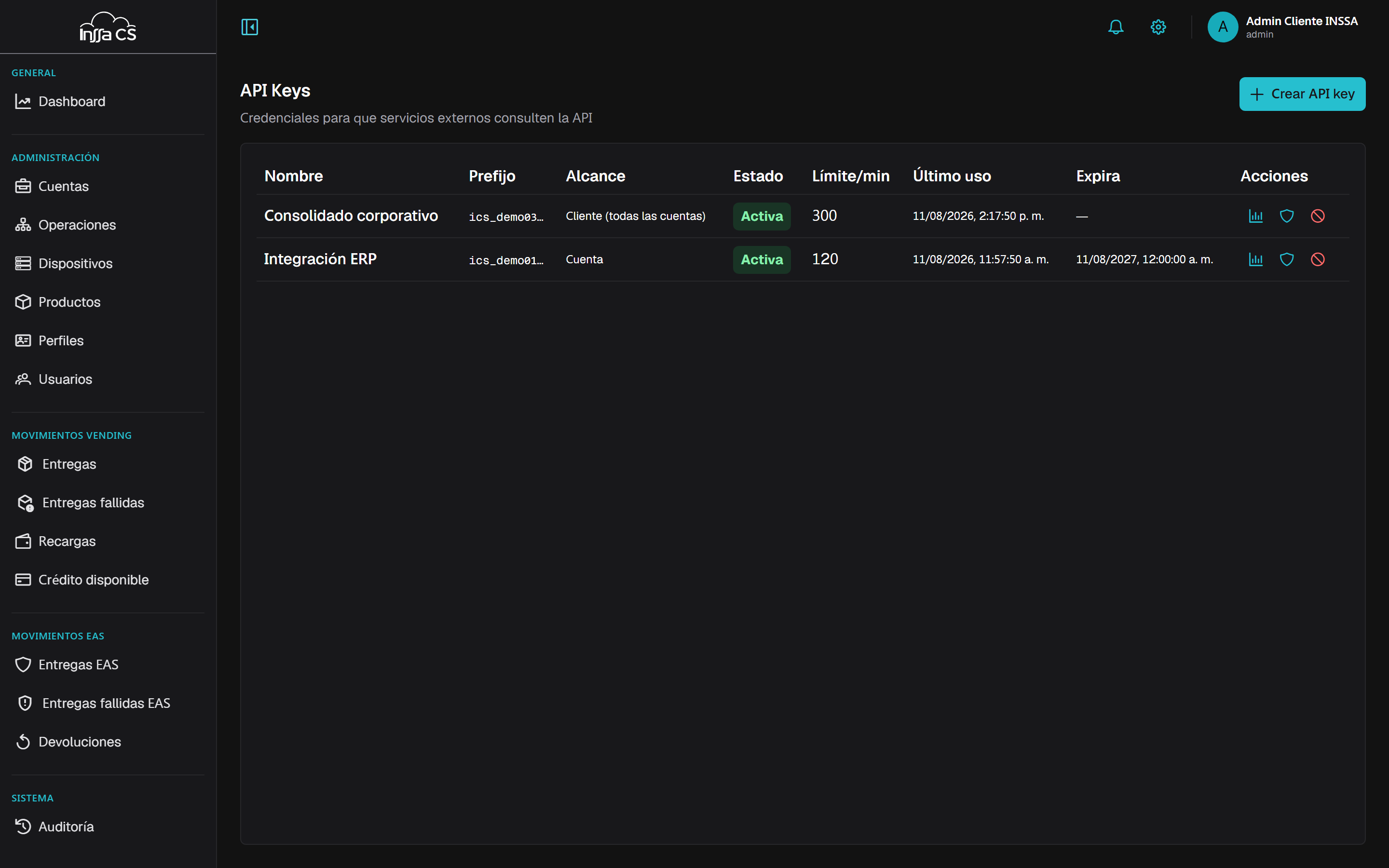This screenshot has width=1389, height=868.
Task: Click the Entregas package icon
Action: click(25, 464)
